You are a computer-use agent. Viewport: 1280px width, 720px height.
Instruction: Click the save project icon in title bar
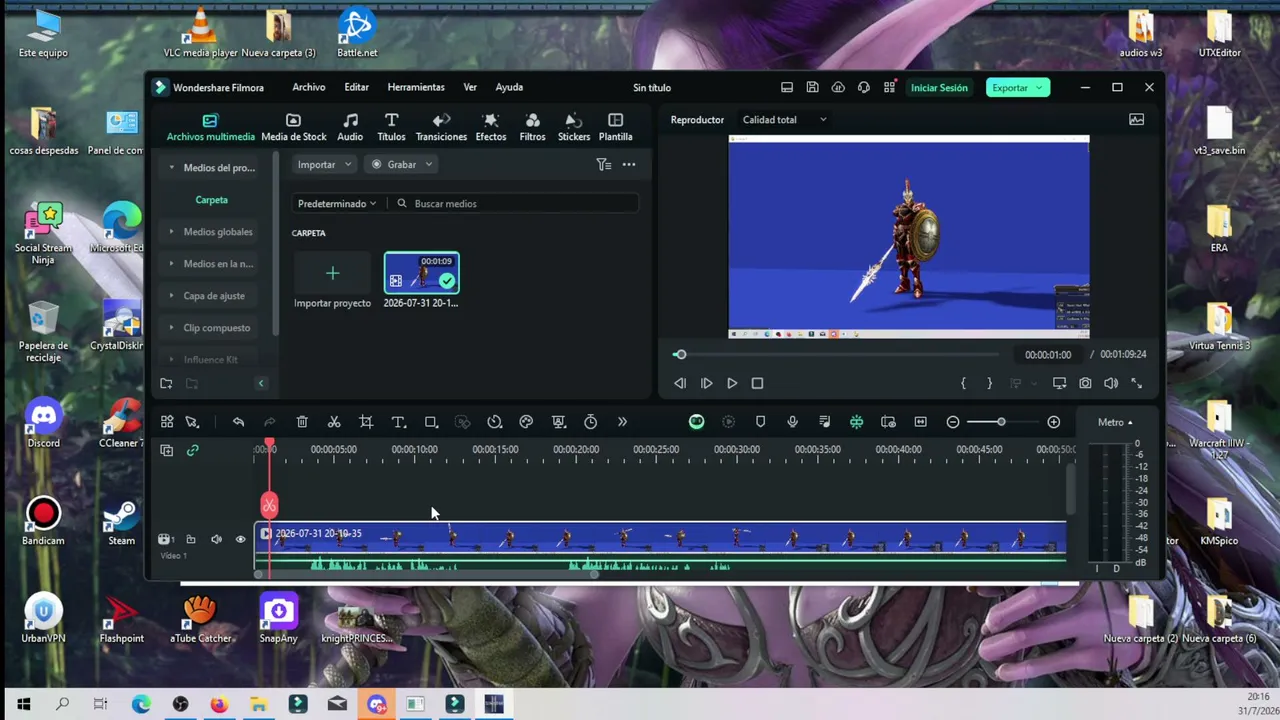pos(812,87)
